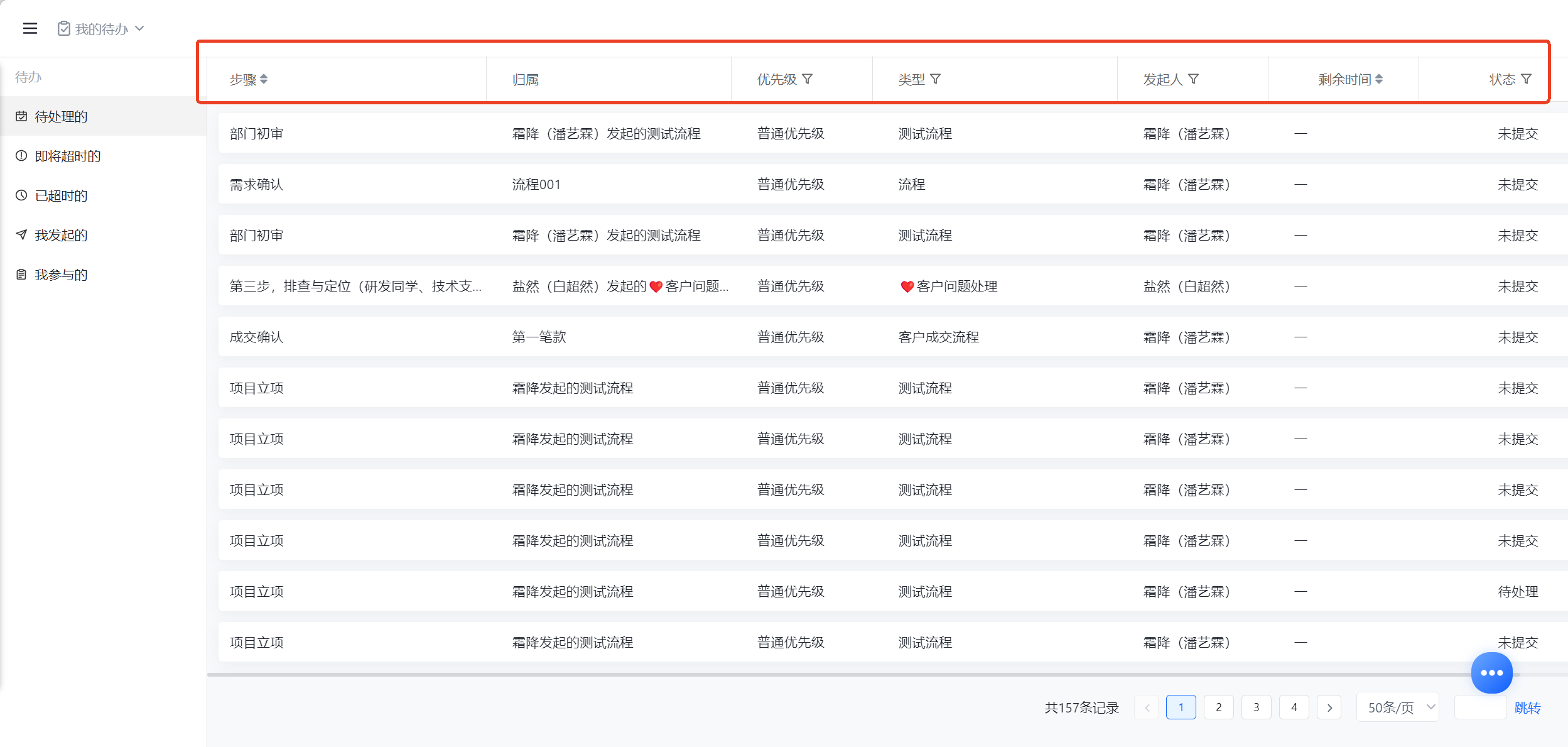This screenshot has width=1568, height=747.
Task: Click the 我发起的 paper-plane icon
Action: click(x=21, y=235)
